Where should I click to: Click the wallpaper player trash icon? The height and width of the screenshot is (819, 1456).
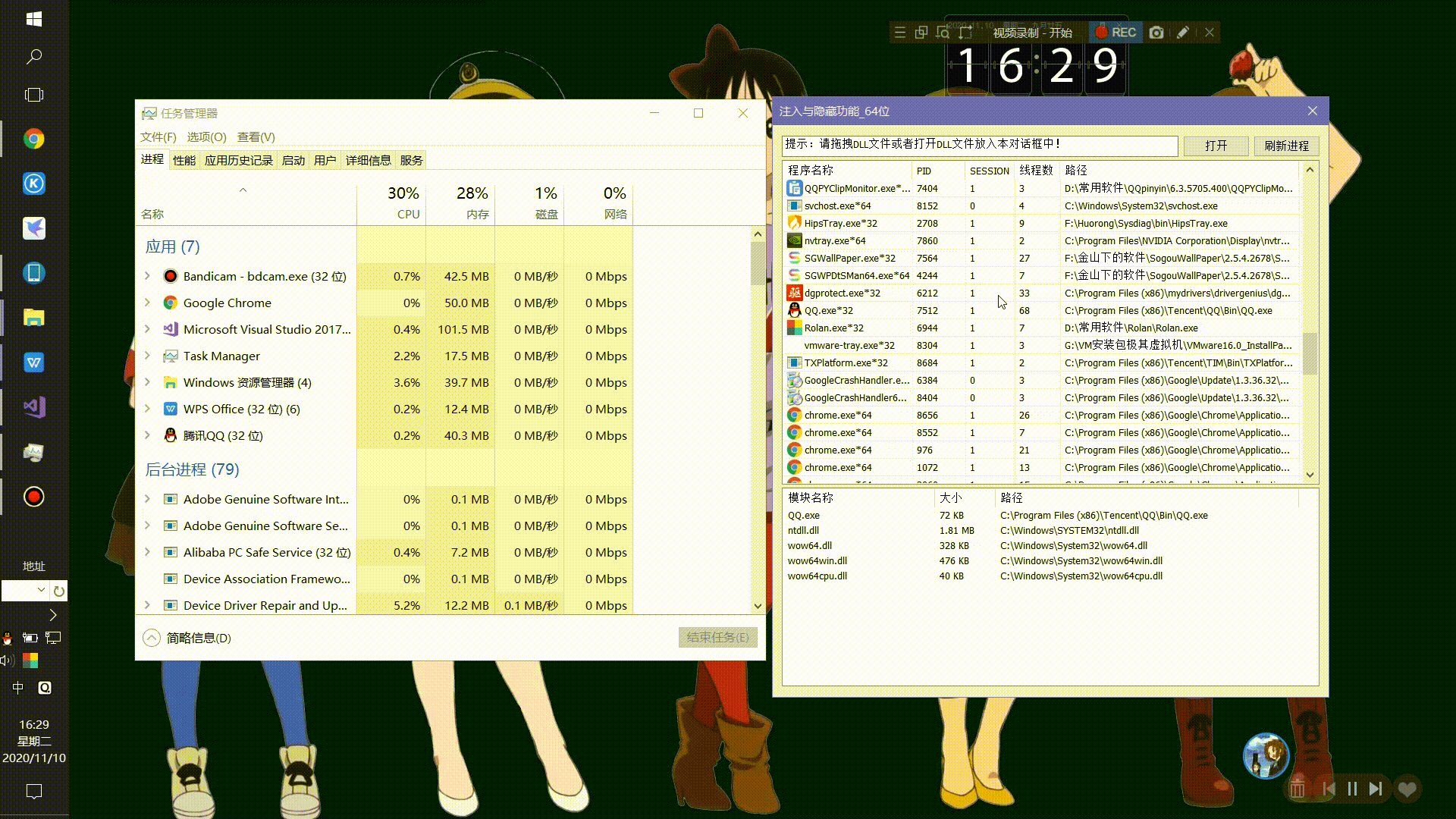tap(1297, 789)
